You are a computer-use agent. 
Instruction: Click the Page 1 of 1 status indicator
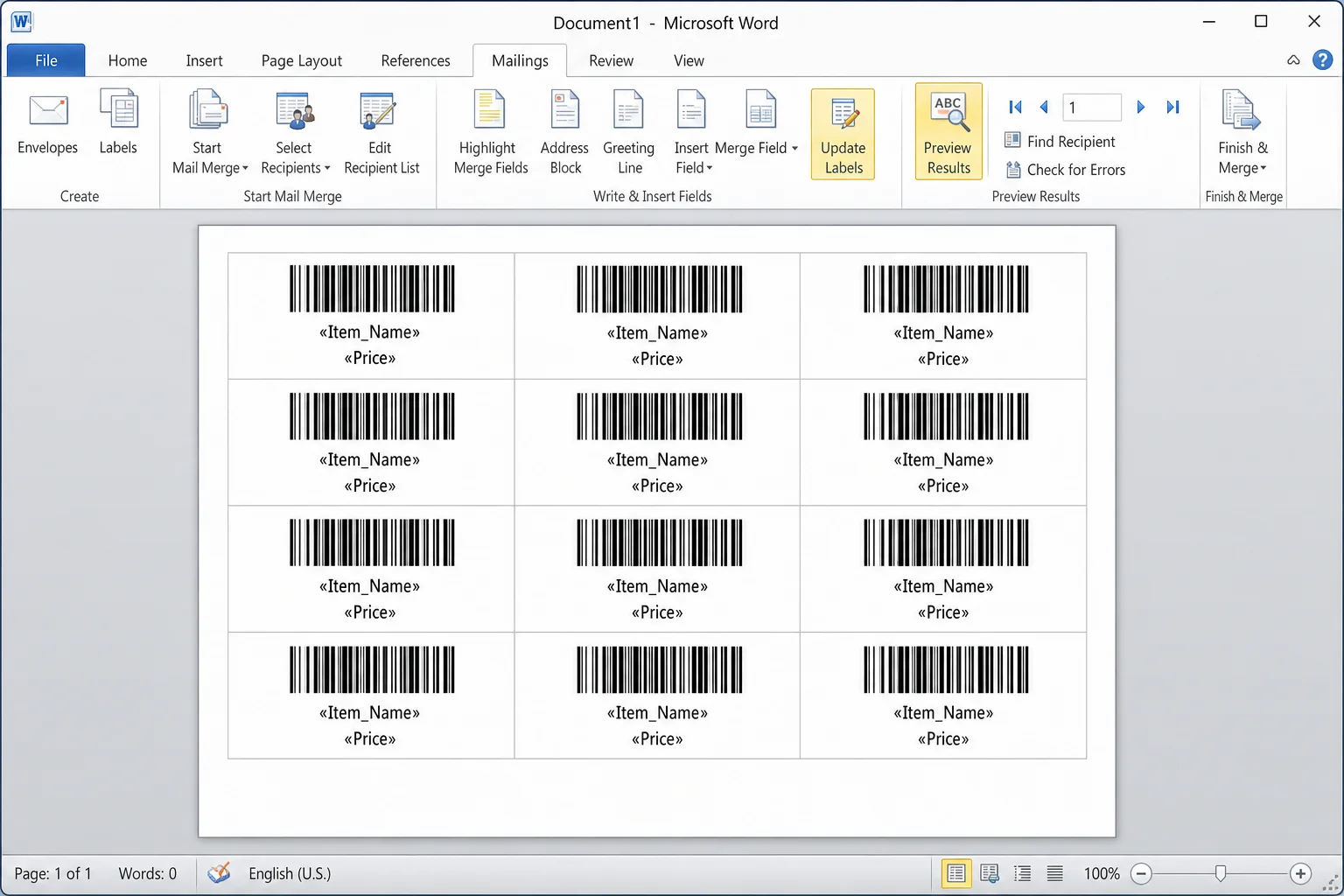click(x=52, y=873)
